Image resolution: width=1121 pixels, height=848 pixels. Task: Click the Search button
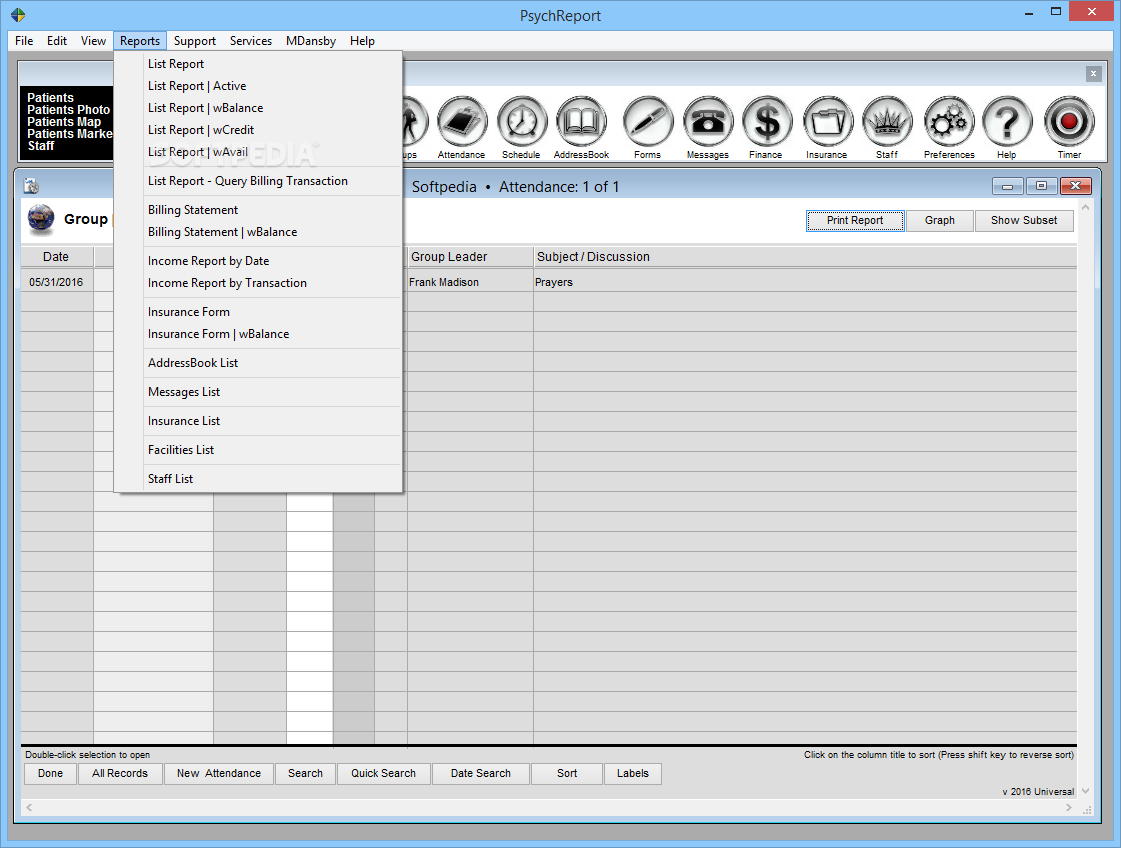pos(305,774)
